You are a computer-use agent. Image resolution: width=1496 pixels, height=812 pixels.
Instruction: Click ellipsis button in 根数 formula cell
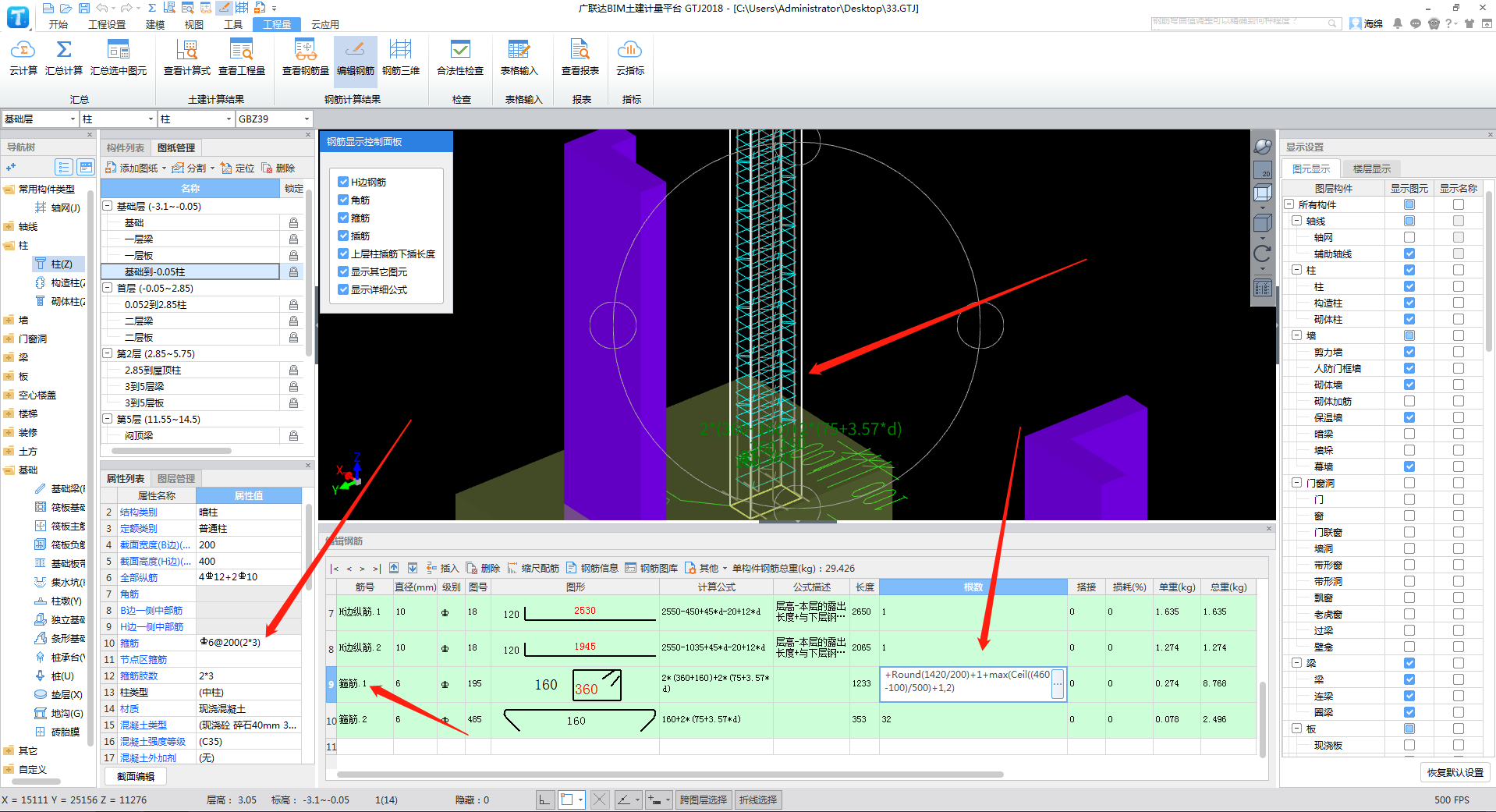(1058, 684)
